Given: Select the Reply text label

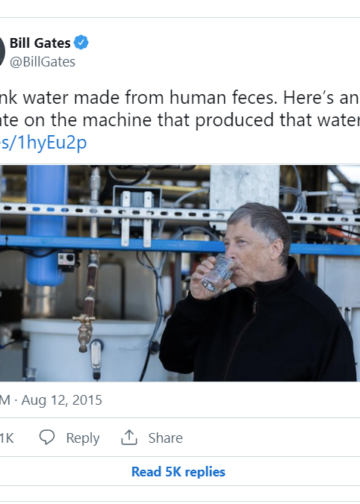Looking at the screenshot, I should (x=83, y=438).
